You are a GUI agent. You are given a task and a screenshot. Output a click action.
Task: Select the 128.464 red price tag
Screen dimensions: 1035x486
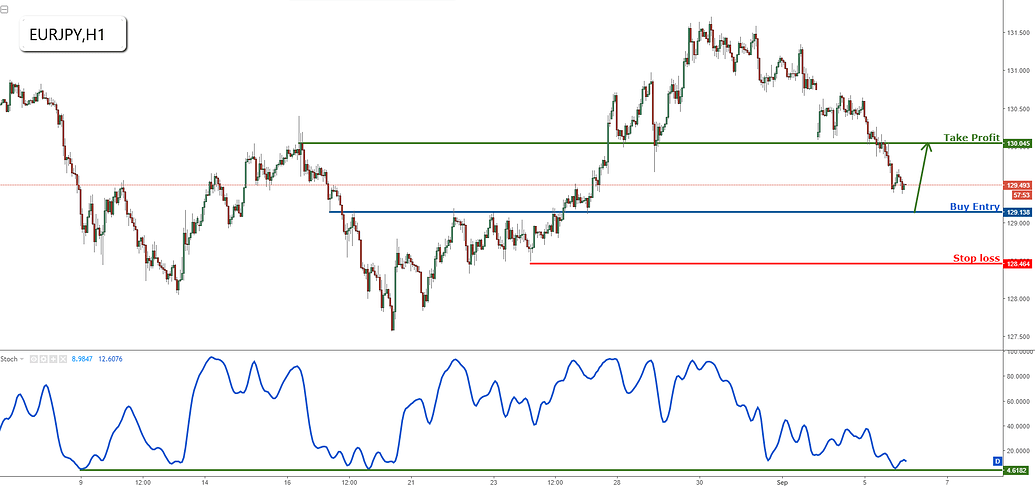[1017, 264]
